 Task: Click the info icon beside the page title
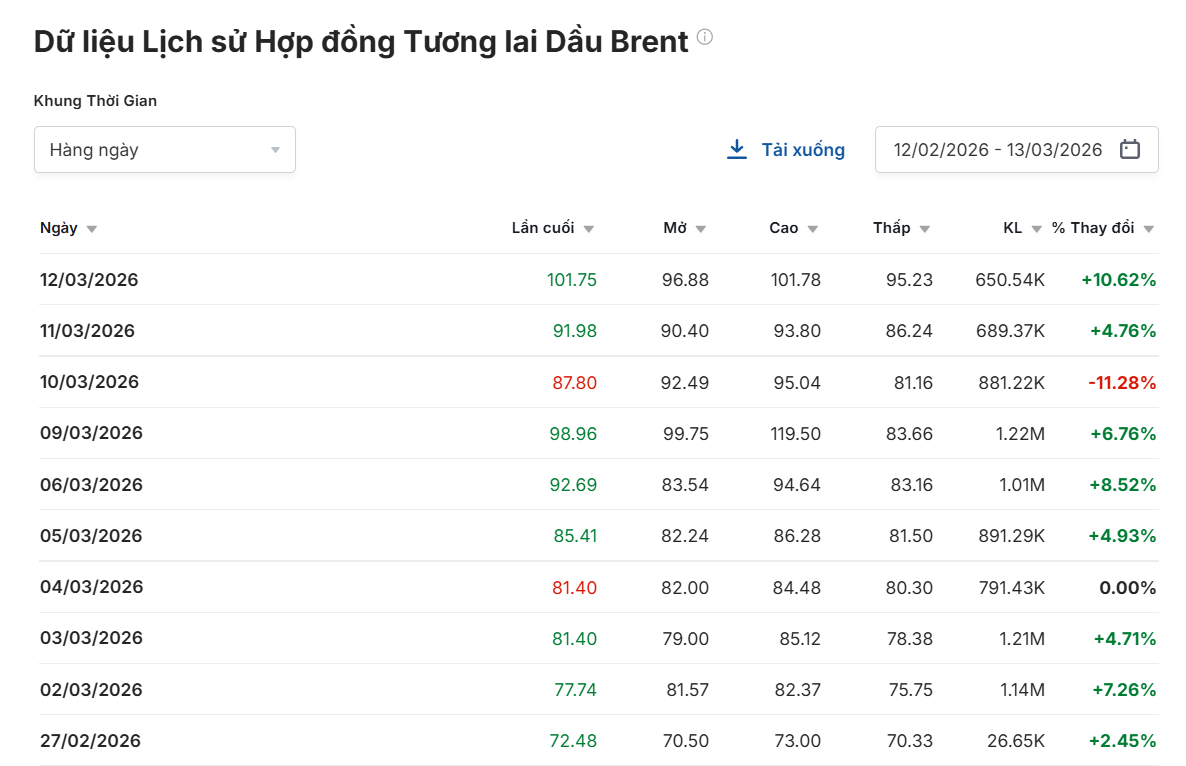click(x=705, y=38)
